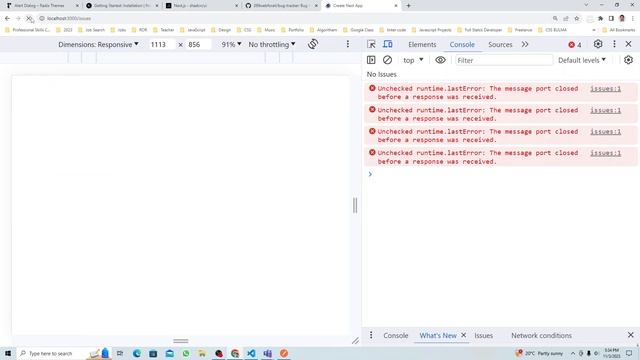Clear the console

coord(387,60)
